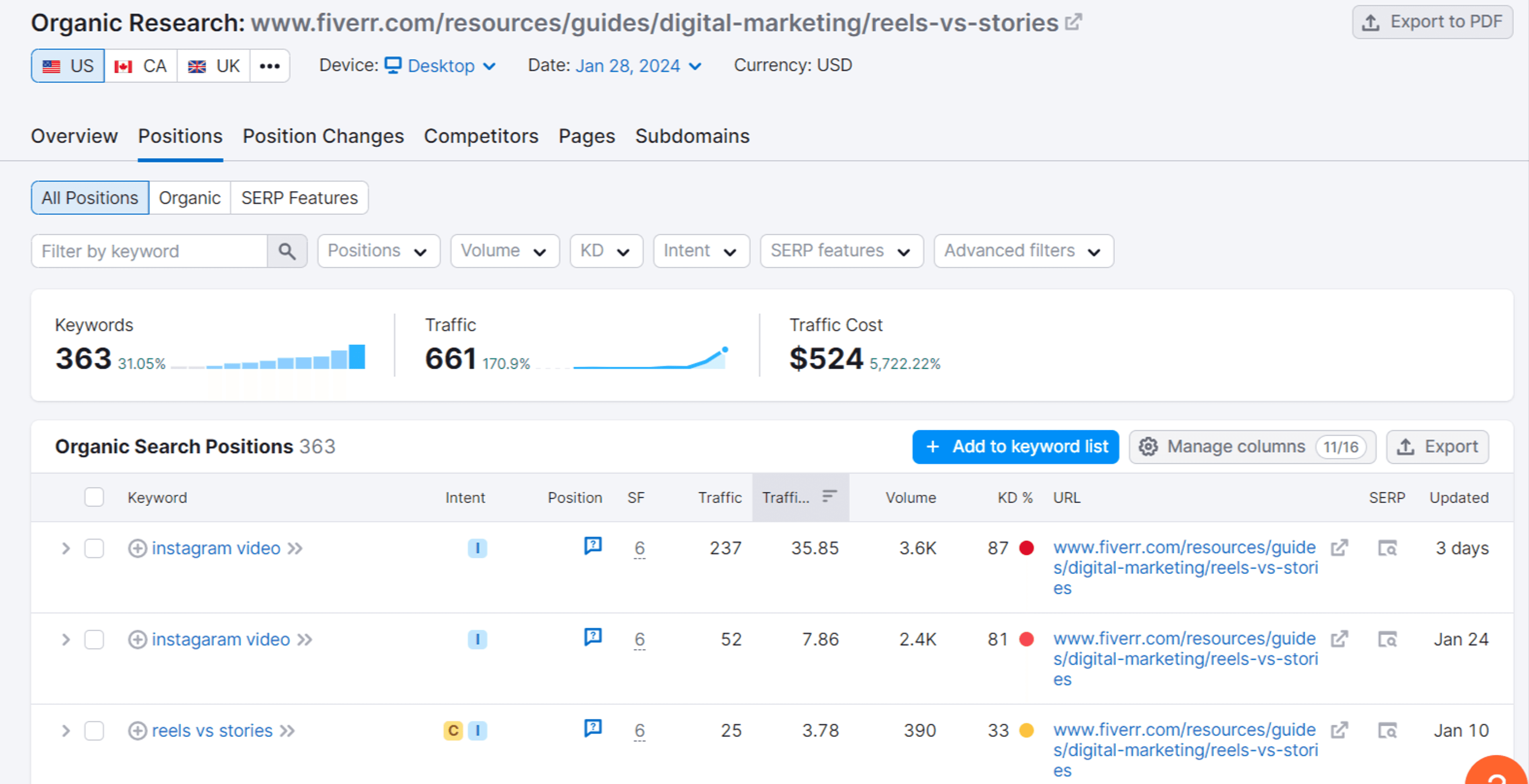Open the instagram video keyword link
1529x784 pixels.
point(215,548)
